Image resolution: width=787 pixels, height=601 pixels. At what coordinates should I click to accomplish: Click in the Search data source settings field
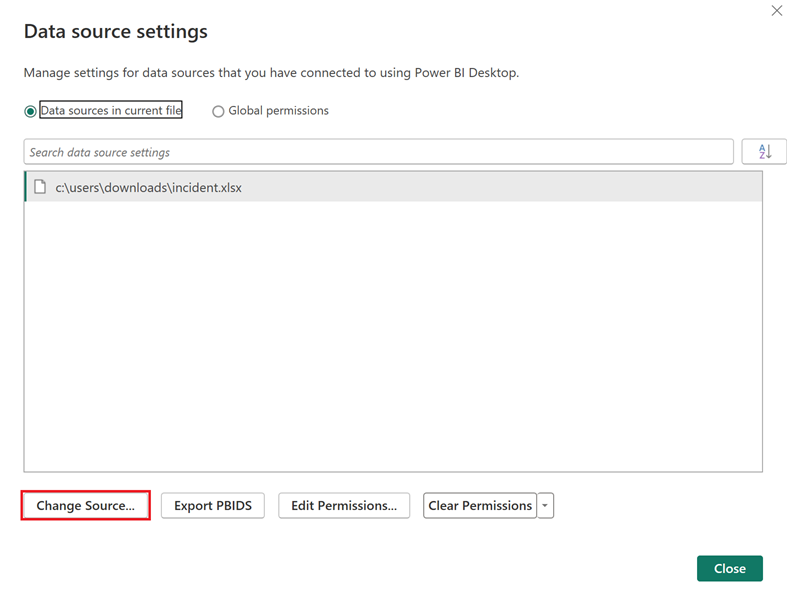[x=378, y=152]
